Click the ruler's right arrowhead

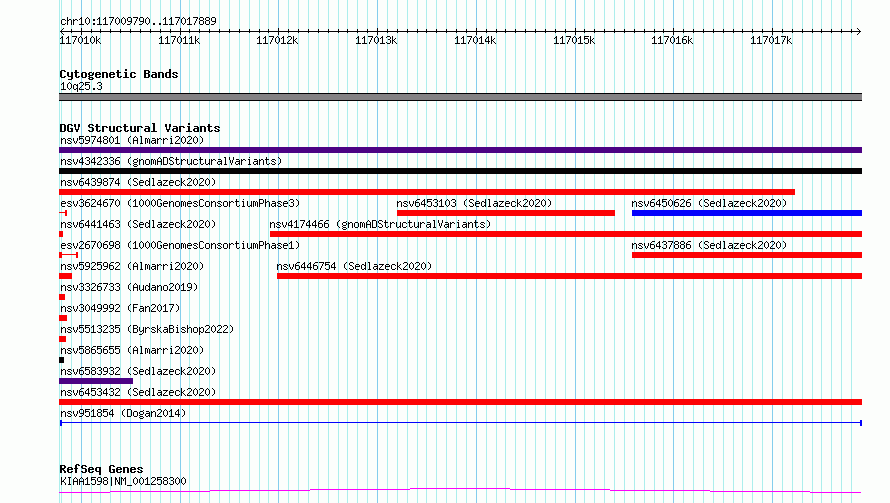(858, 31)
